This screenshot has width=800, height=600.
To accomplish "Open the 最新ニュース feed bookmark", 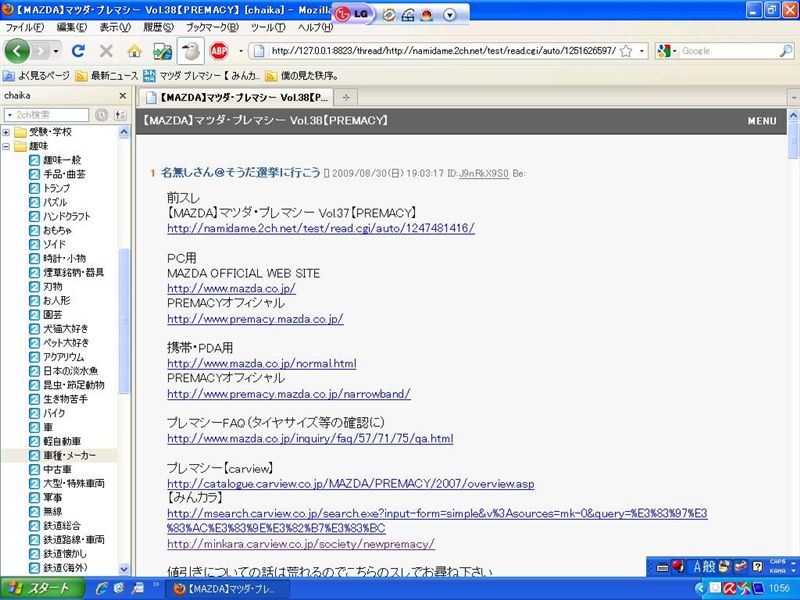I will [x=107, y=76].
